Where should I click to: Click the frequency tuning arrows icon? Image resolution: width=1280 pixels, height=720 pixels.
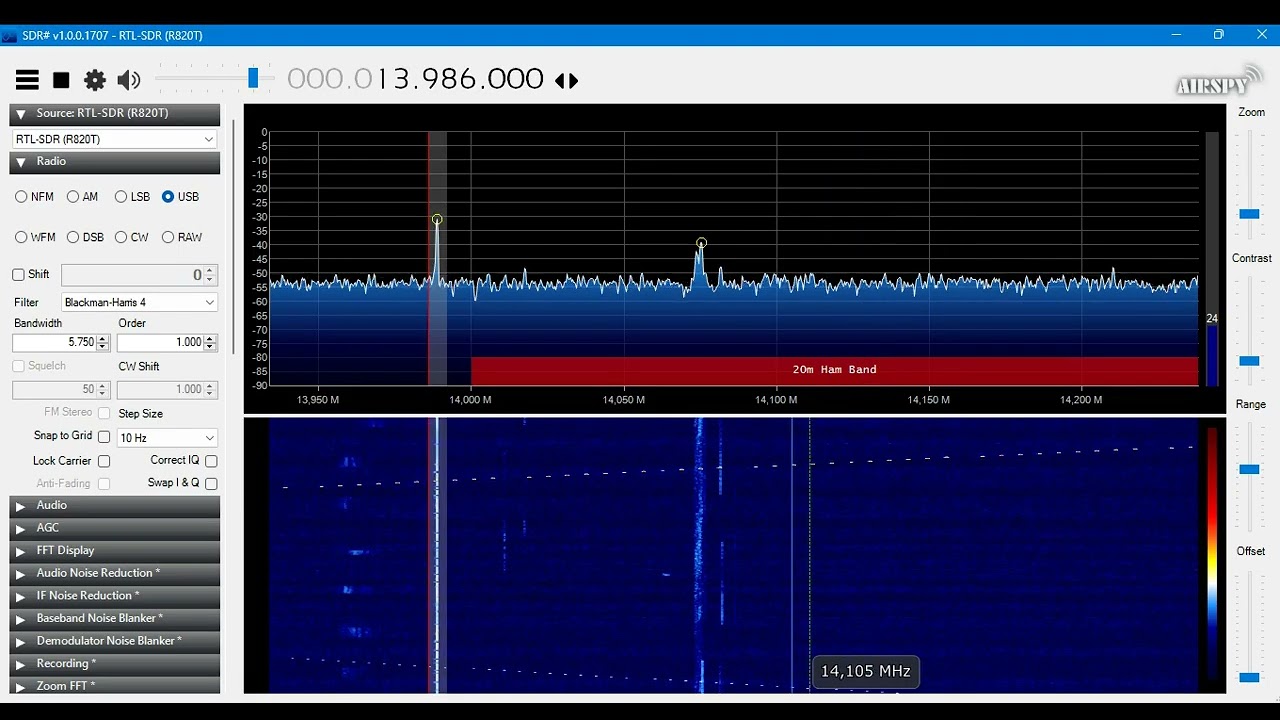(567, 81)
